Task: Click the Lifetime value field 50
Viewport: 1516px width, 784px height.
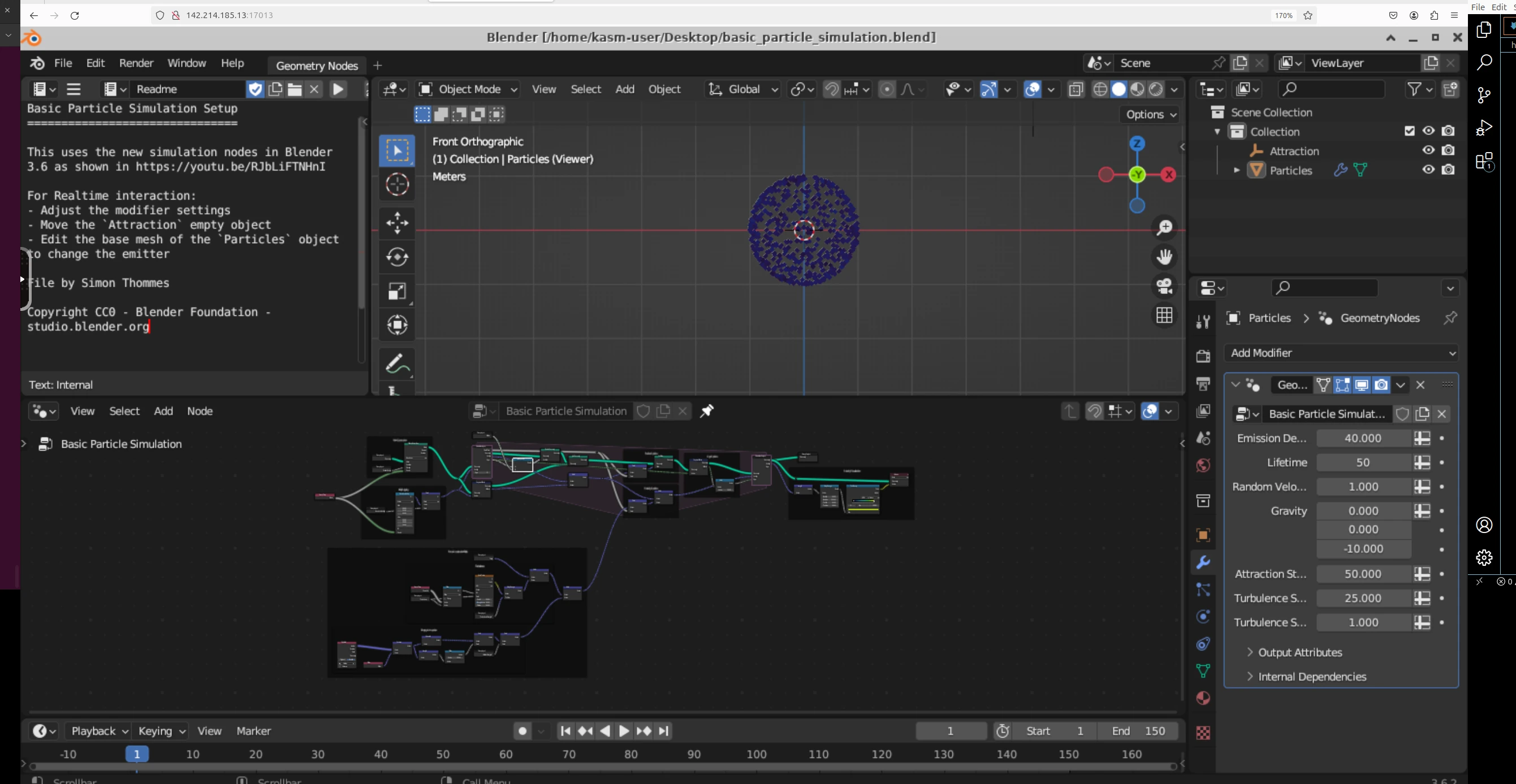Action: coord(1363,462)
